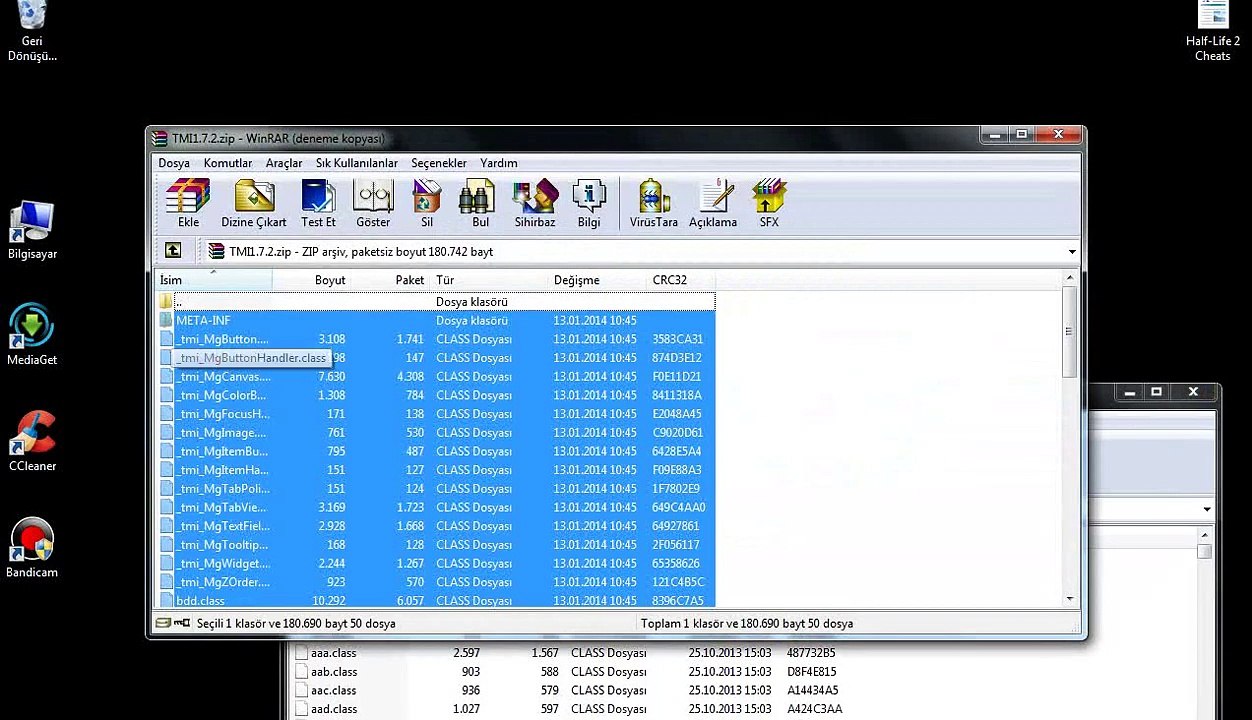This screenshot has height=720, width=1252.
Task: Click the Sil delete icon
Action: pos(427,203)
